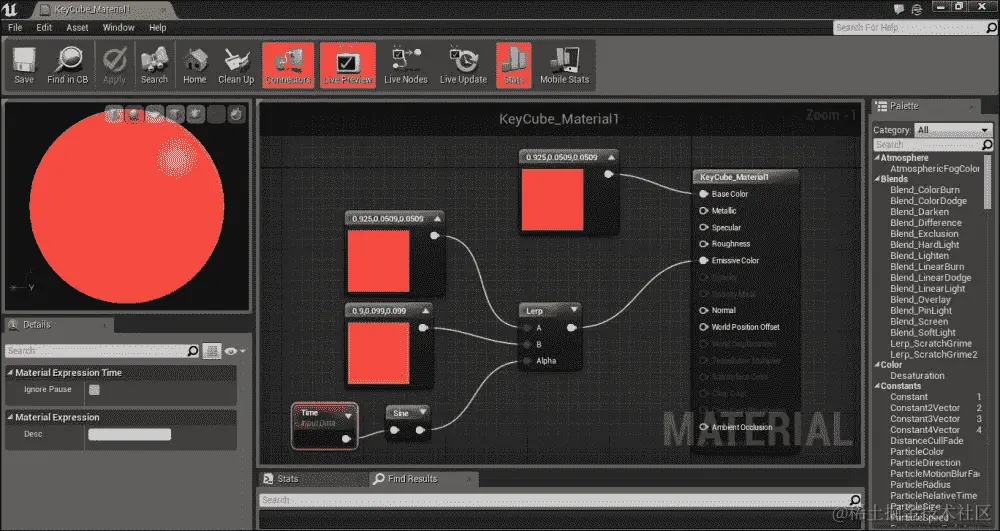The height and width of the screenshot is (531, 1000).
Task: Toggle Live Update in the toolbar
Action: coord(463,65)
